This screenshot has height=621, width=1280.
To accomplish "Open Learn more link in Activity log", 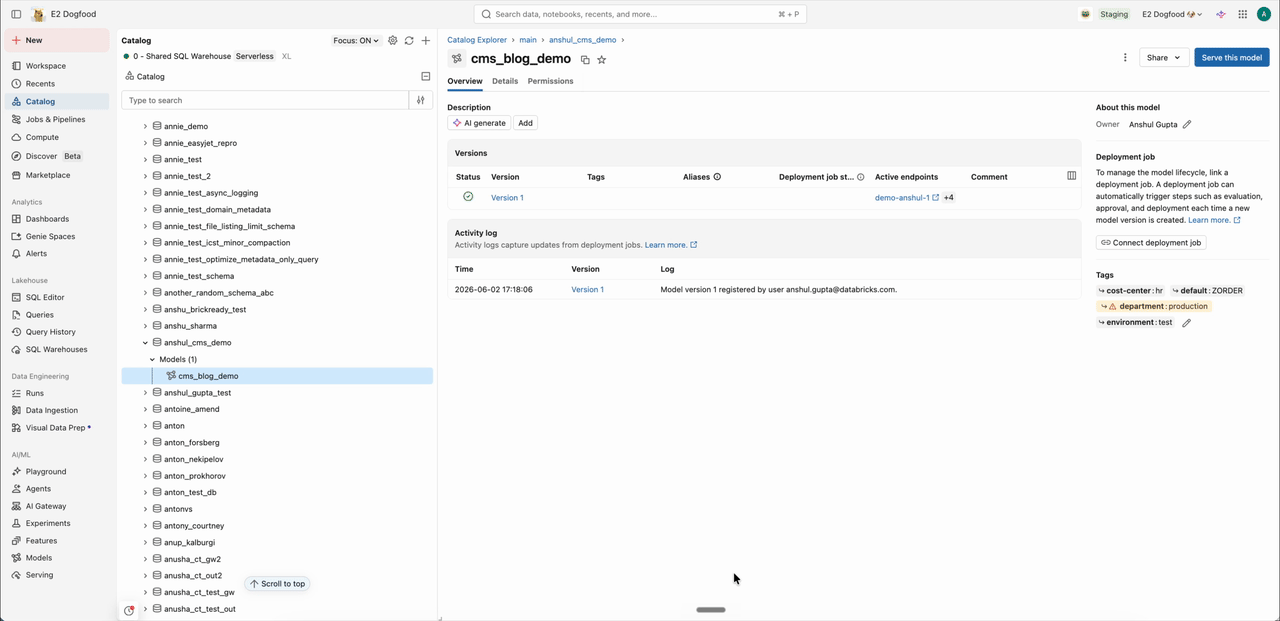I will click(x=671, y=245).
